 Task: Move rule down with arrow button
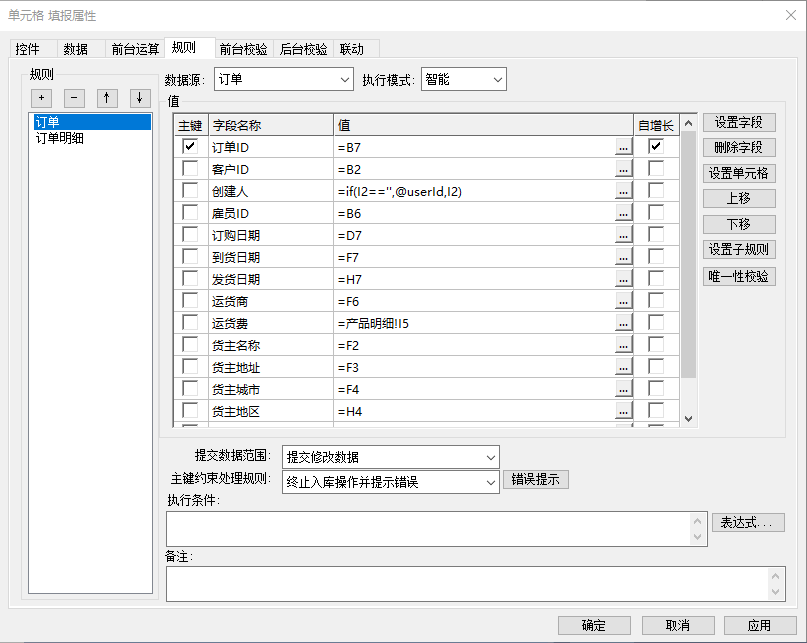(x=139, y=98)
